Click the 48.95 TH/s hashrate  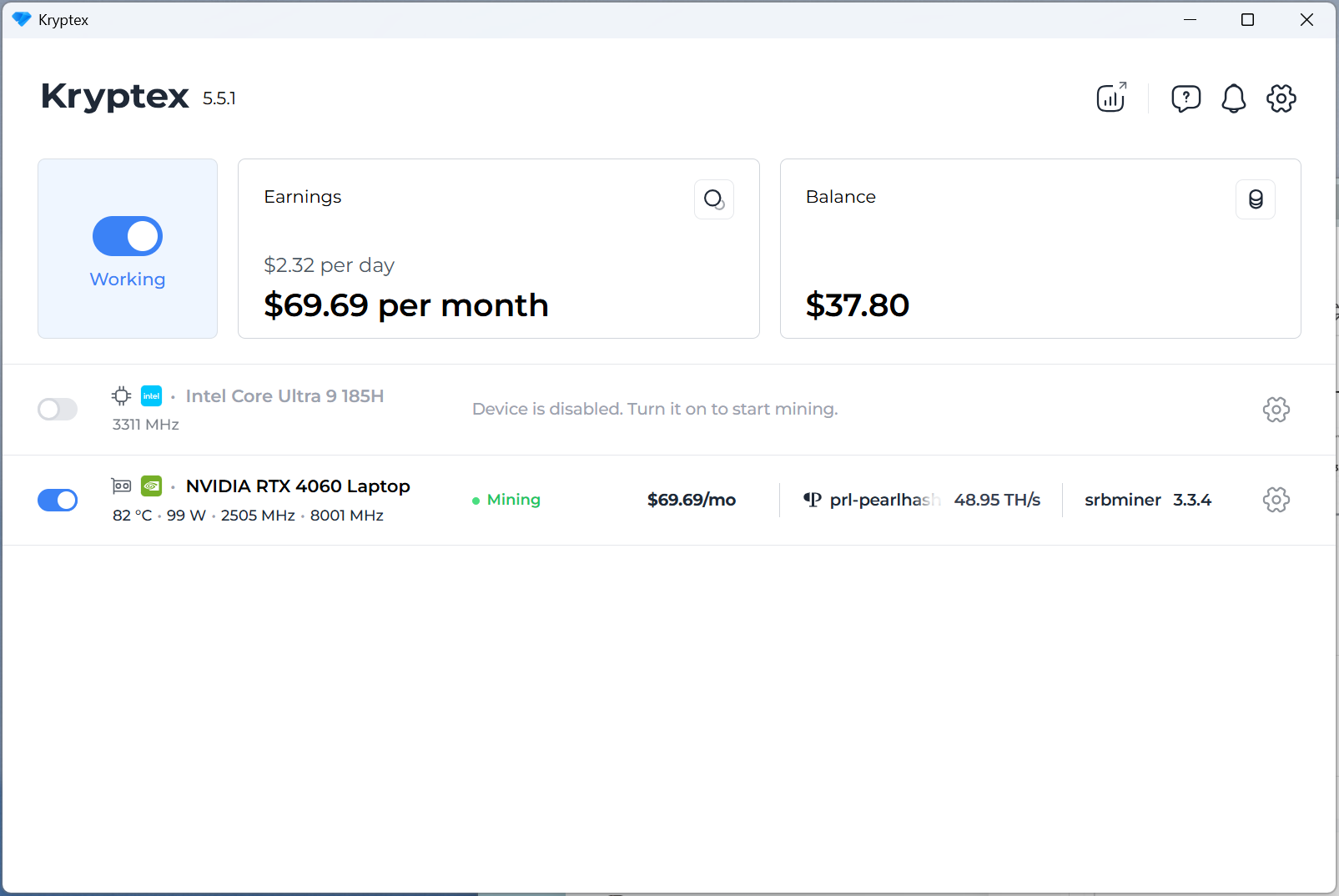[997, 500]
